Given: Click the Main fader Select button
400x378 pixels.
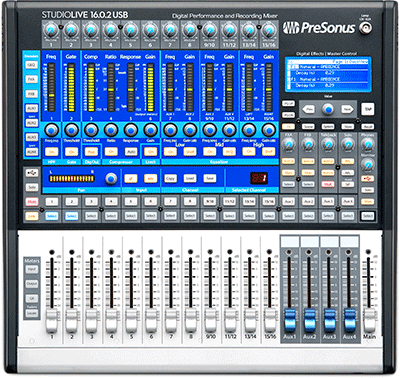Looking at the screenshot, I should (368, 216).
